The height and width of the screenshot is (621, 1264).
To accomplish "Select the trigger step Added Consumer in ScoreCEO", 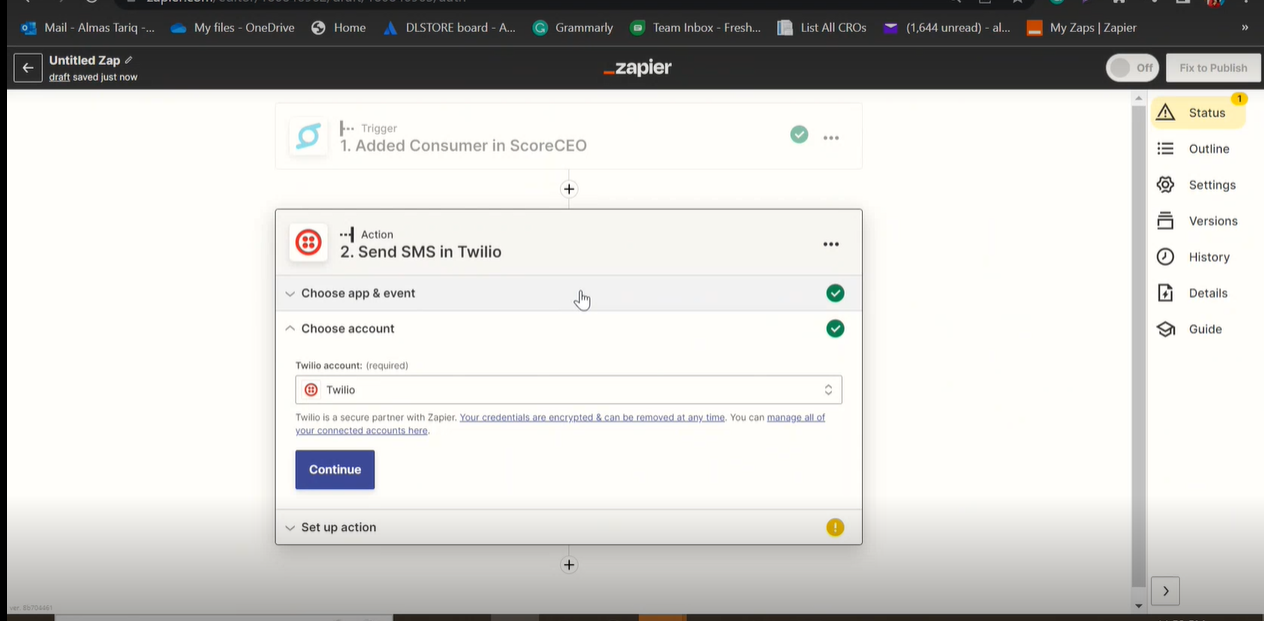I will coord(568,136).
